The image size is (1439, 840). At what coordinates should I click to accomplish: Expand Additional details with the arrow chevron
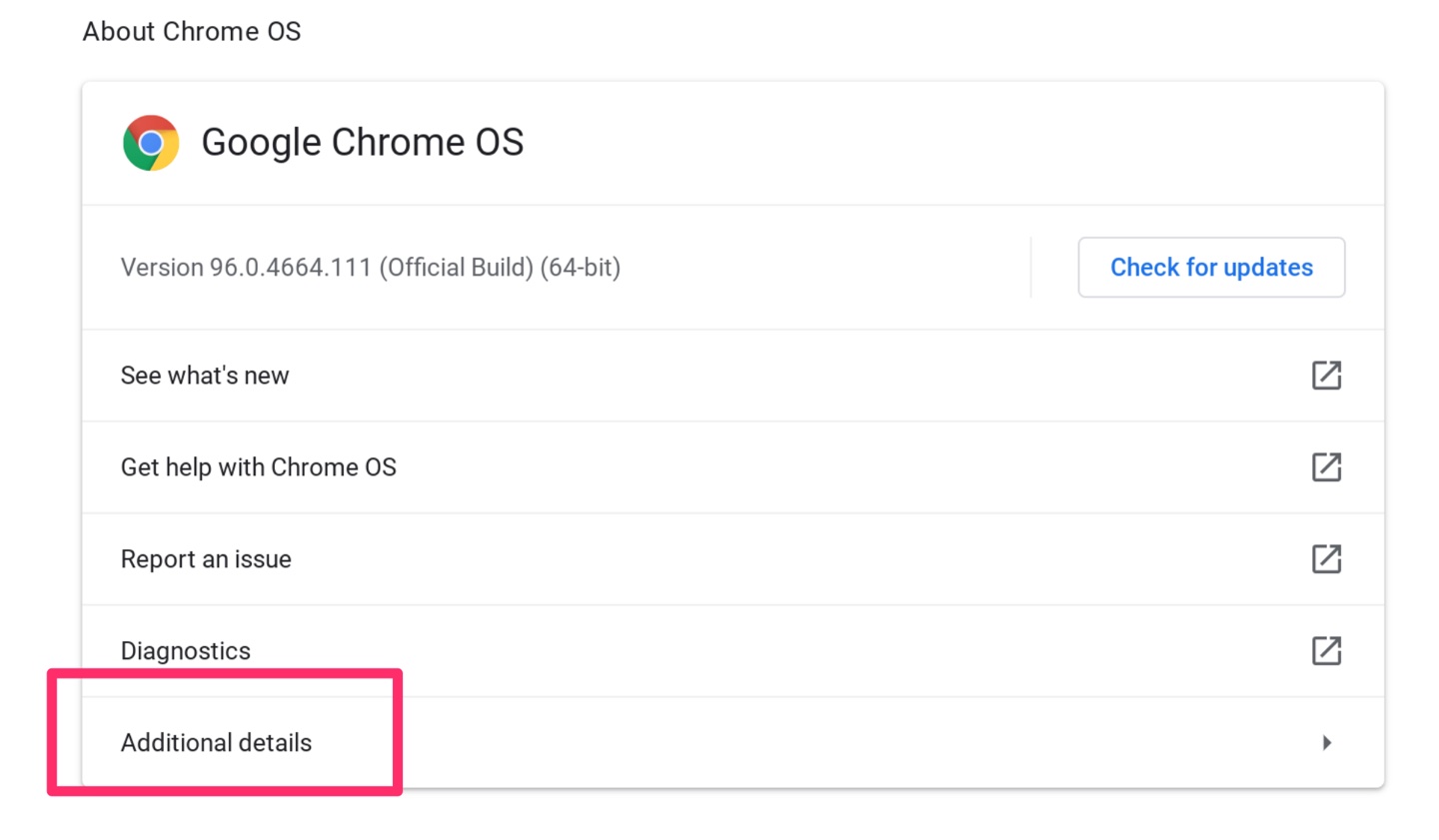pos(1327,742)
